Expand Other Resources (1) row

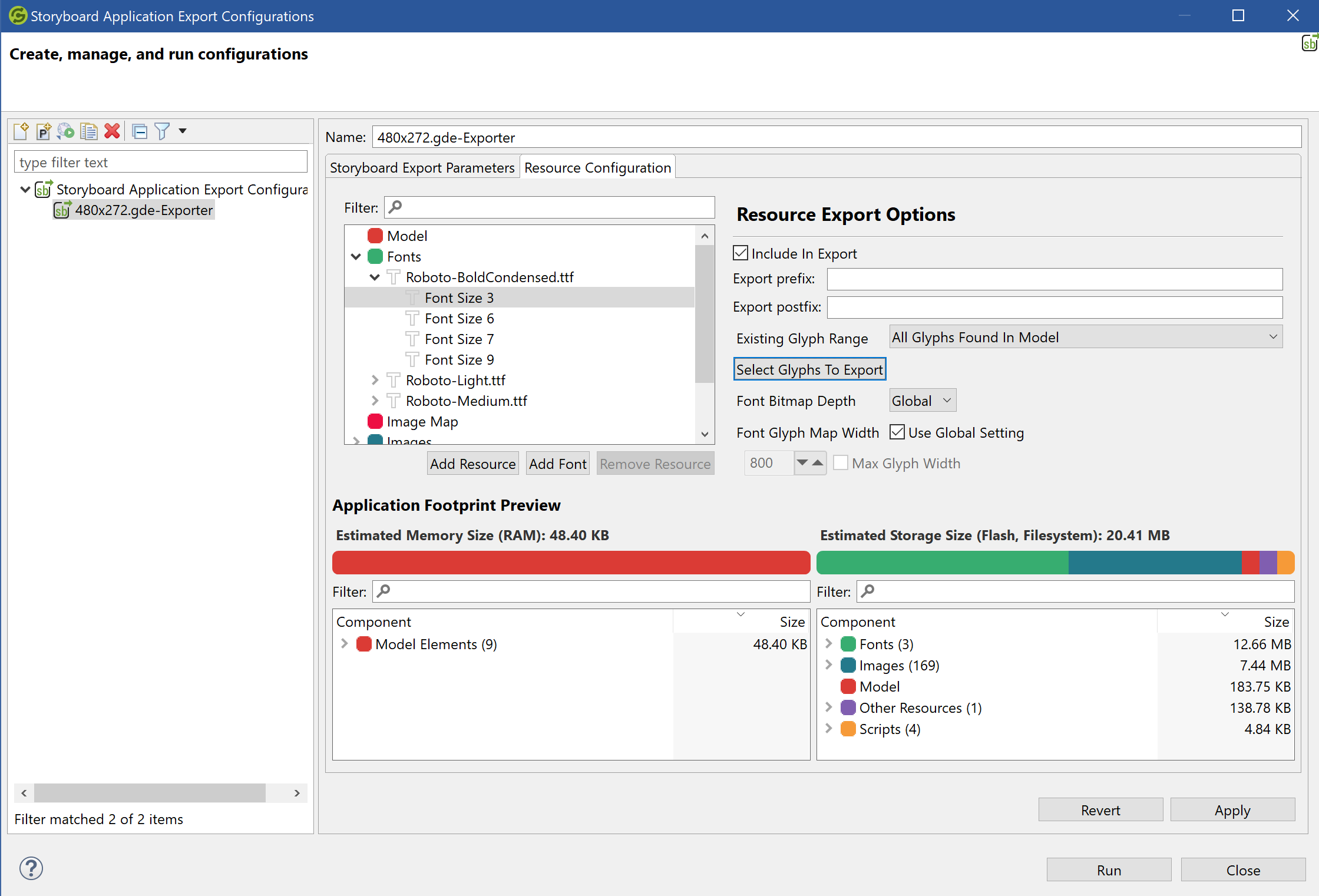pos(828,707)
